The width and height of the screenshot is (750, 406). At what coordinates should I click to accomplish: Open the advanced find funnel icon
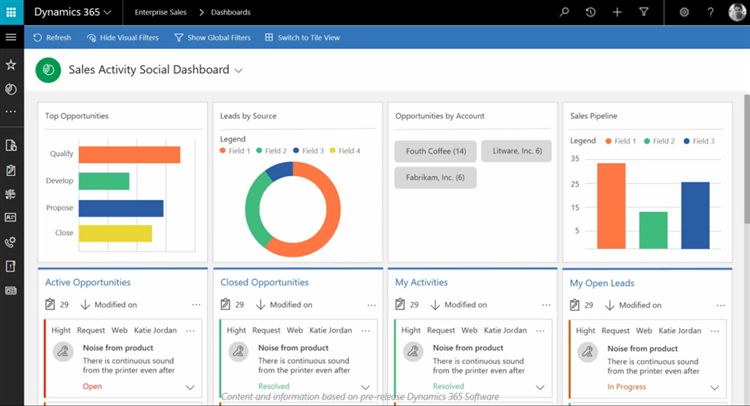[644, 12]
